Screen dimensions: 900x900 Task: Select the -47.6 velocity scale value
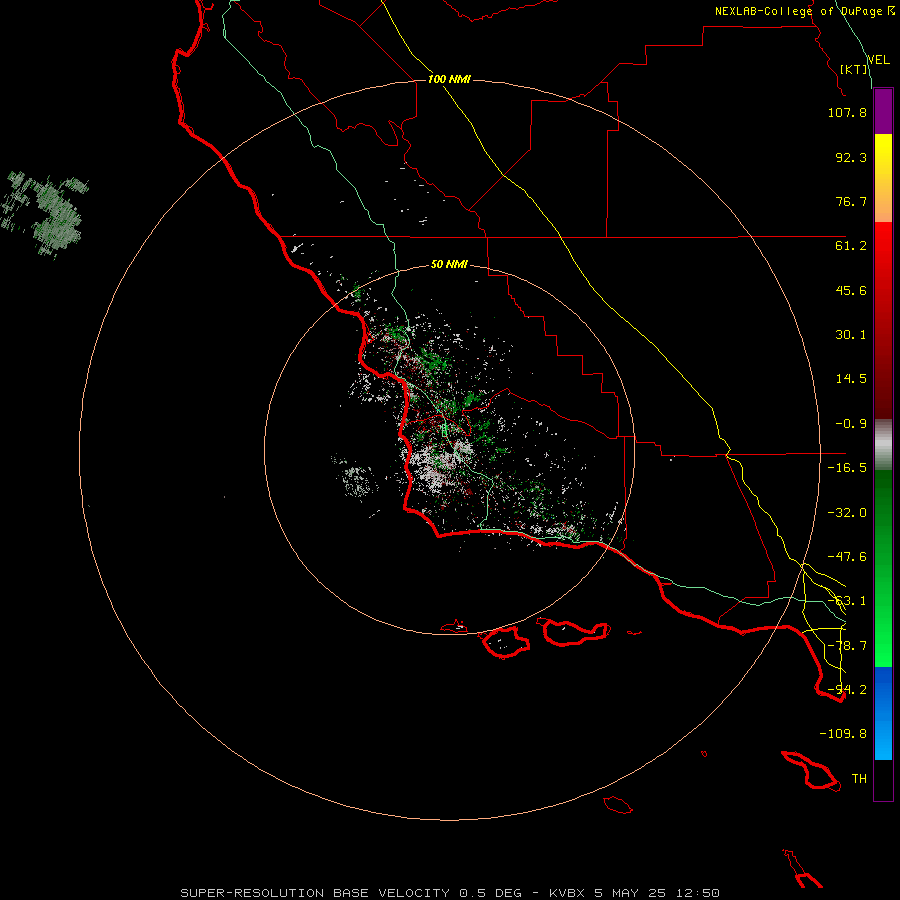[x=847, y=557]
